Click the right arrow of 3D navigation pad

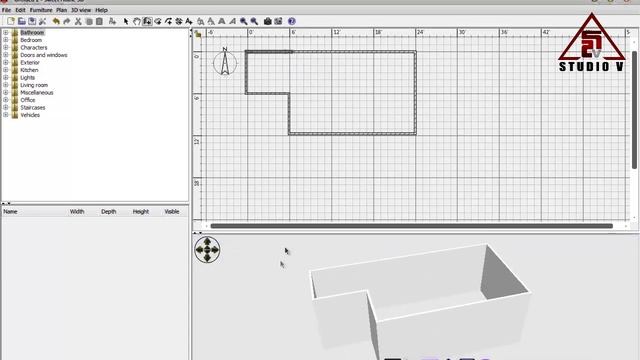pyautogui.click(x=215, y=249)
